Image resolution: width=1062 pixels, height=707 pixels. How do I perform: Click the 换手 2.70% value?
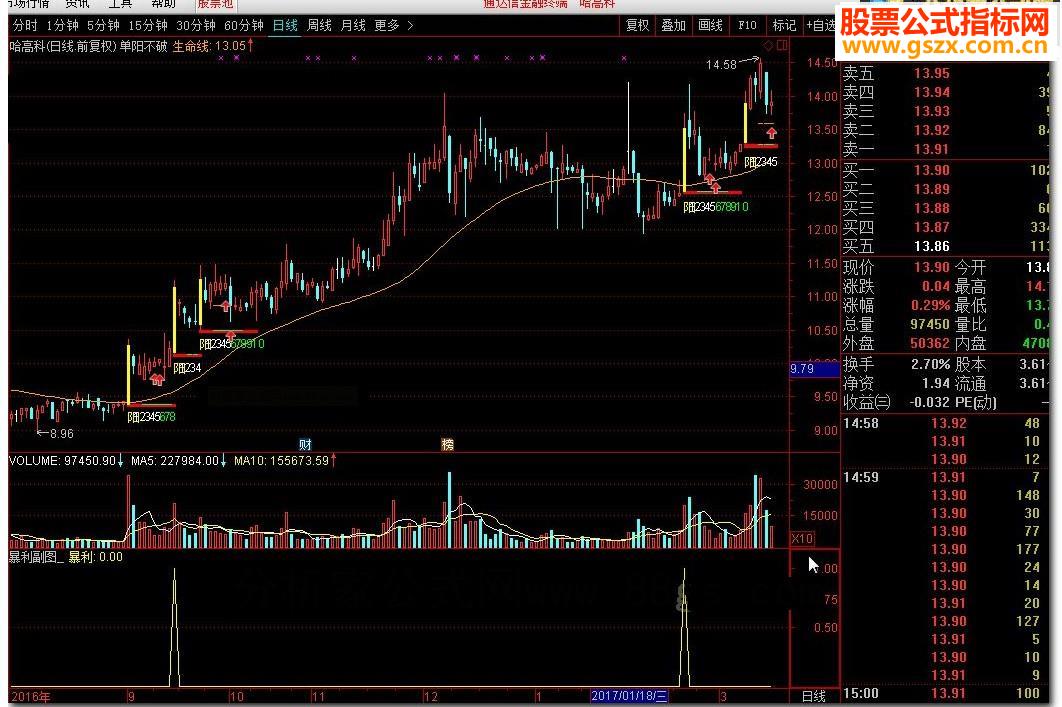click(931, 364)
